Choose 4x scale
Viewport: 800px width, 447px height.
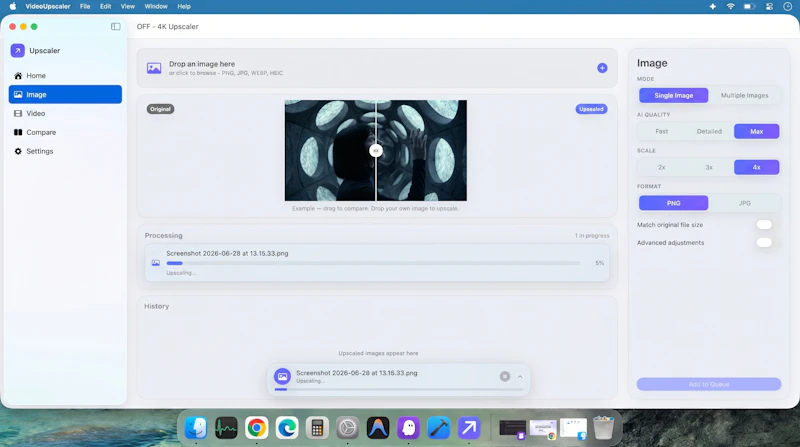click(x=757, y=167)
